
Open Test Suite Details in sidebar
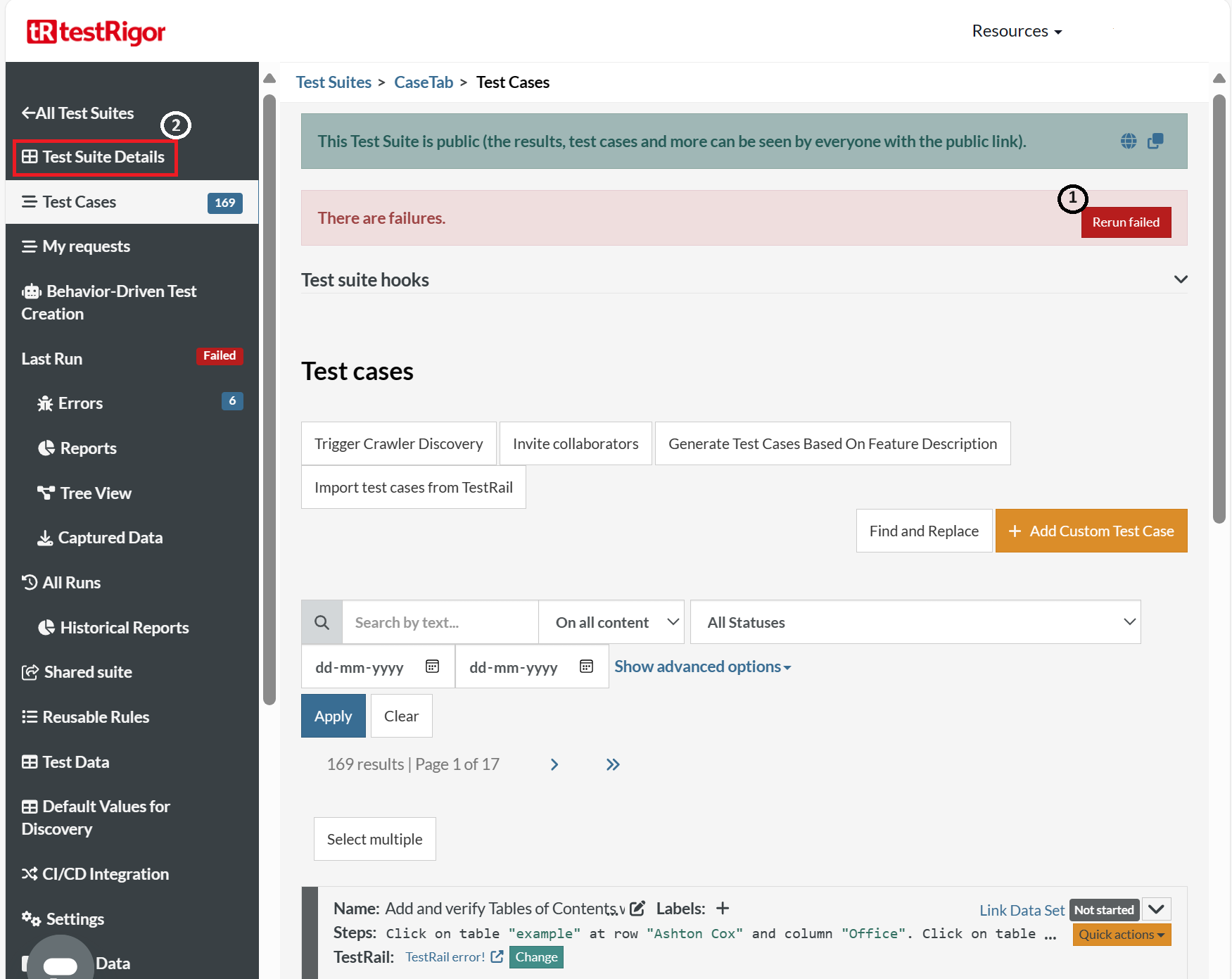[x=95, y=157]
